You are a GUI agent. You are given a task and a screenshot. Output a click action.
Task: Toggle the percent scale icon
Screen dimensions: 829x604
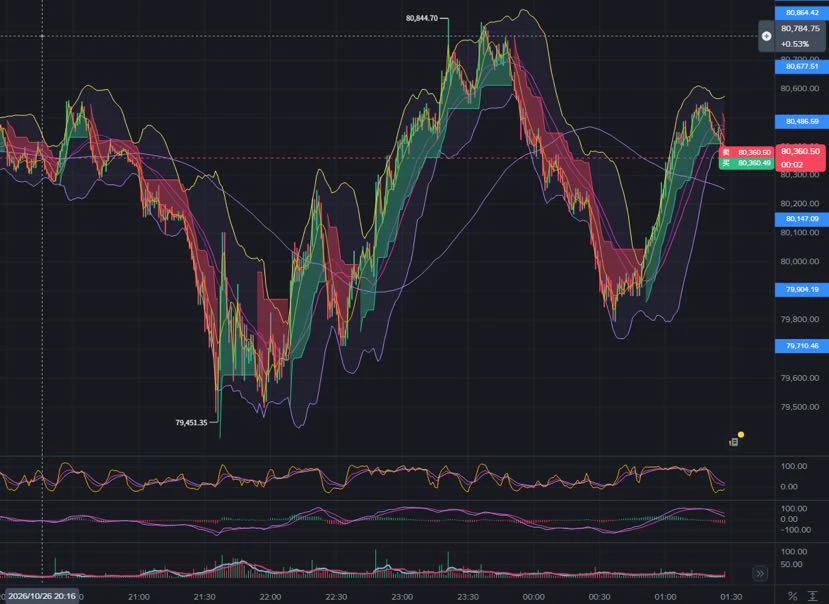tap(792, 596)
